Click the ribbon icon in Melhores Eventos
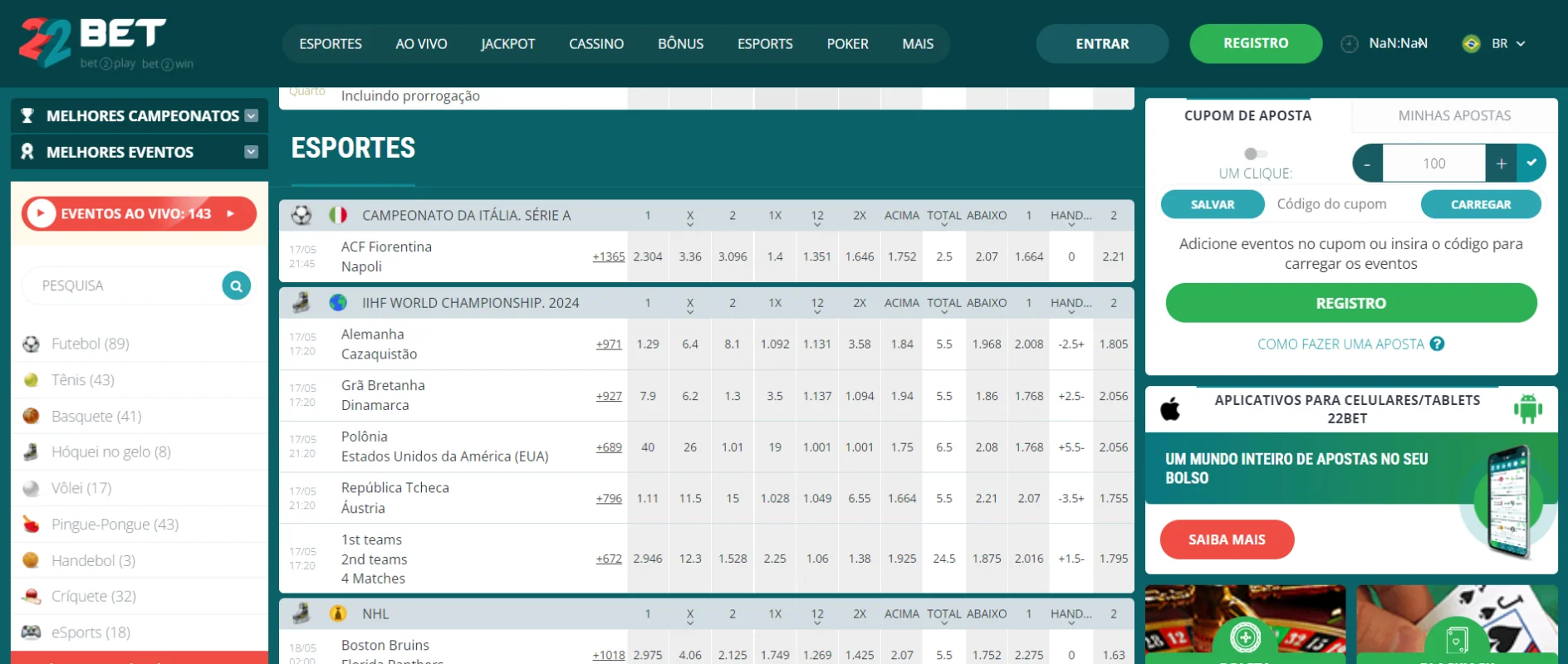Screen dimensions: 1568x664 click(x=27, y=152)
